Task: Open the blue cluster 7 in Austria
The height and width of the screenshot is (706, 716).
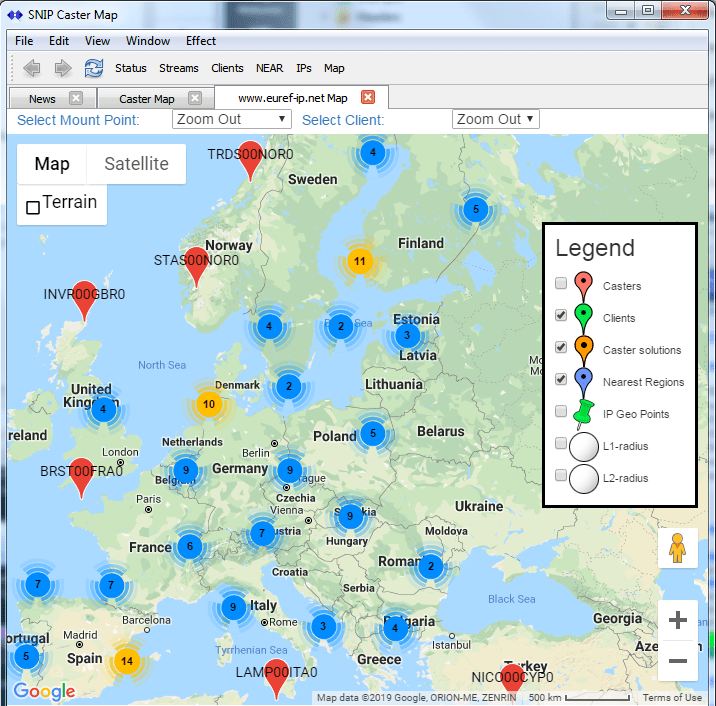Action: click(x=262, y=533)
